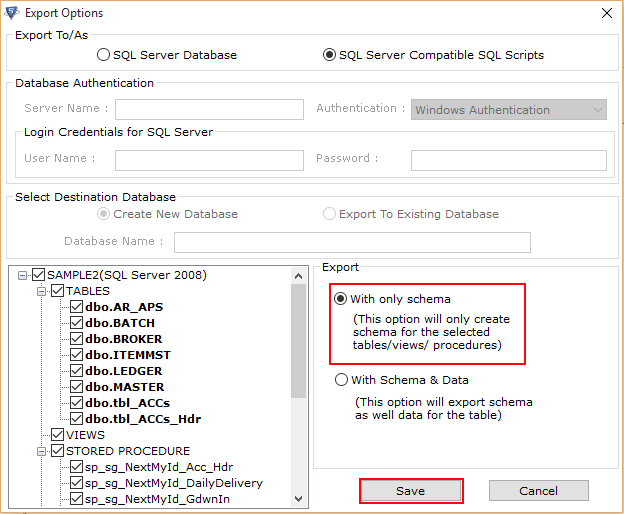624x514 pixels.
Task: Close the Export Options dialog
Action: pyautogui.click(x=606, y=13)
